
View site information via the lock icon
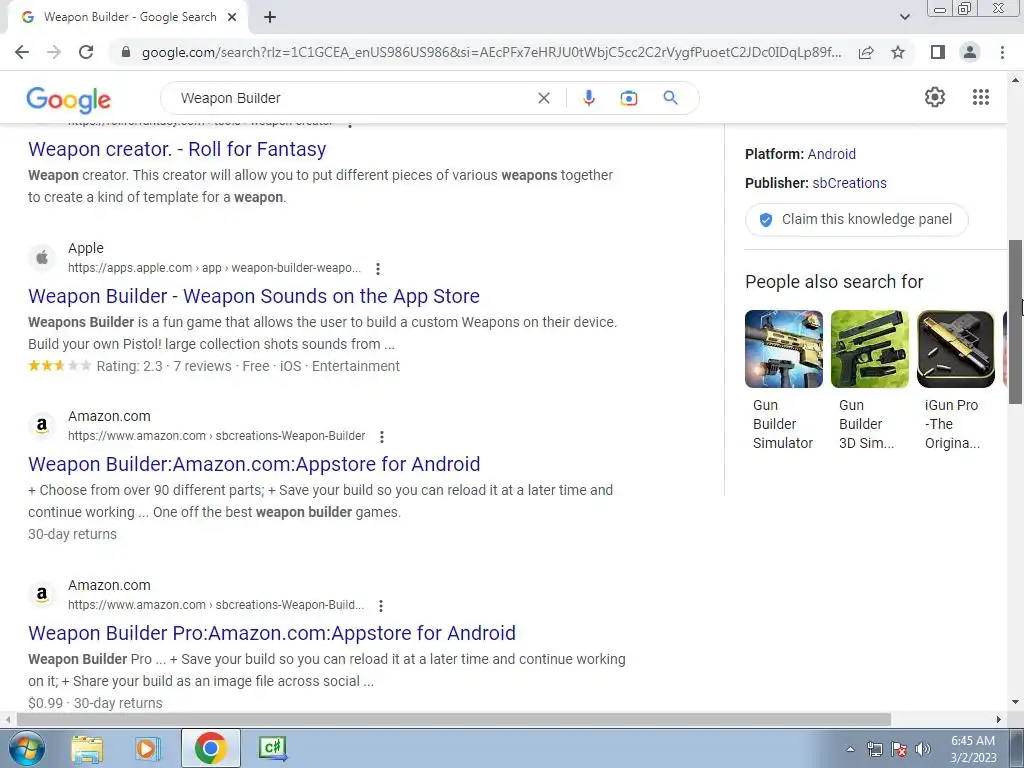[x=126, y=52]
